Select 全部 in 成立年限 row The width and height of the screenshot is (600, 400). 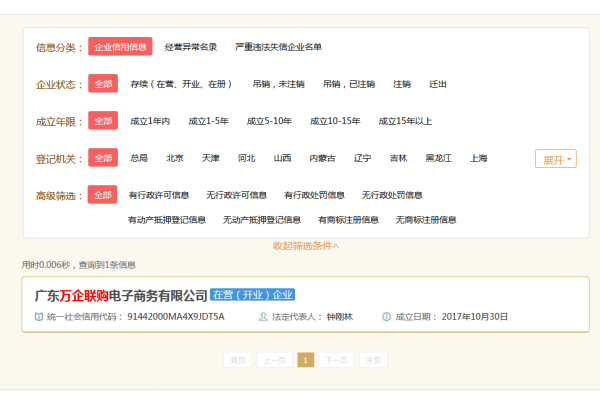tap(103, 121)
